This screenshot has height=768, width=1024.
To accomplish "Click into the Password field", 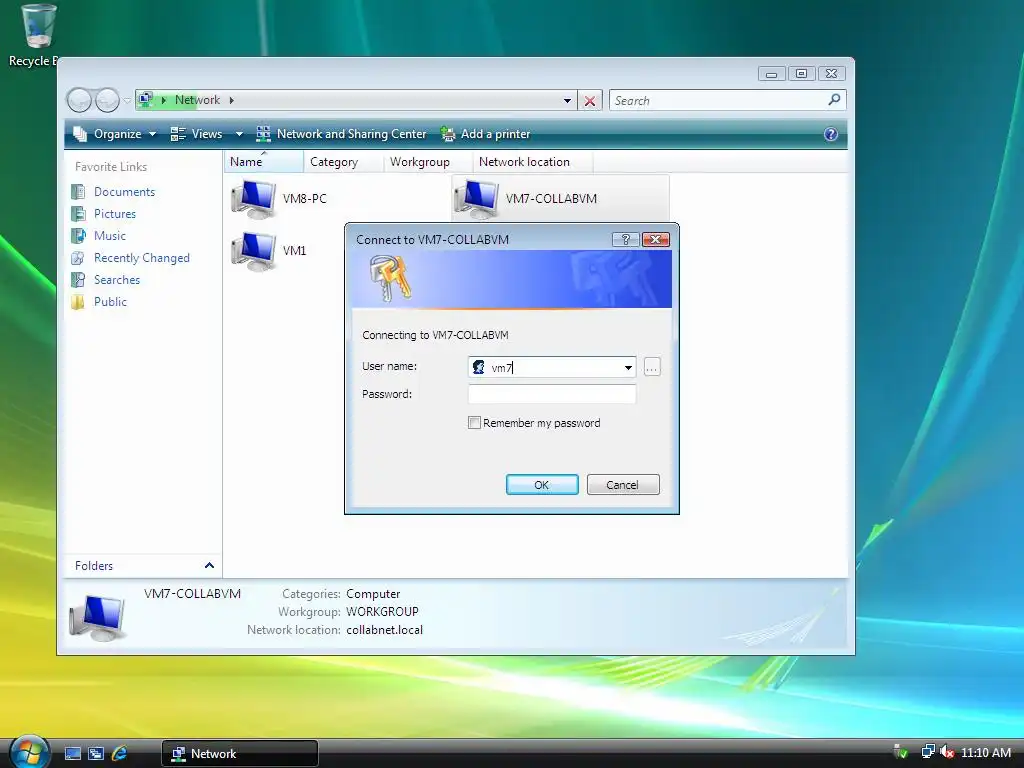I will 552,394.
